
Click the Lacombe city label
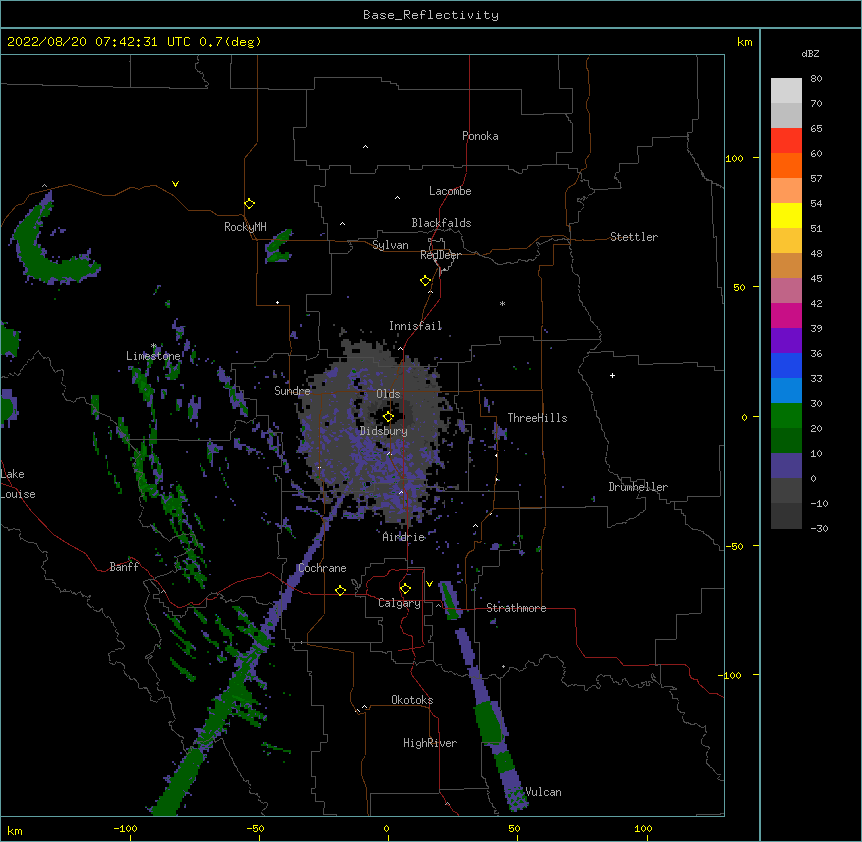[450, 191]
